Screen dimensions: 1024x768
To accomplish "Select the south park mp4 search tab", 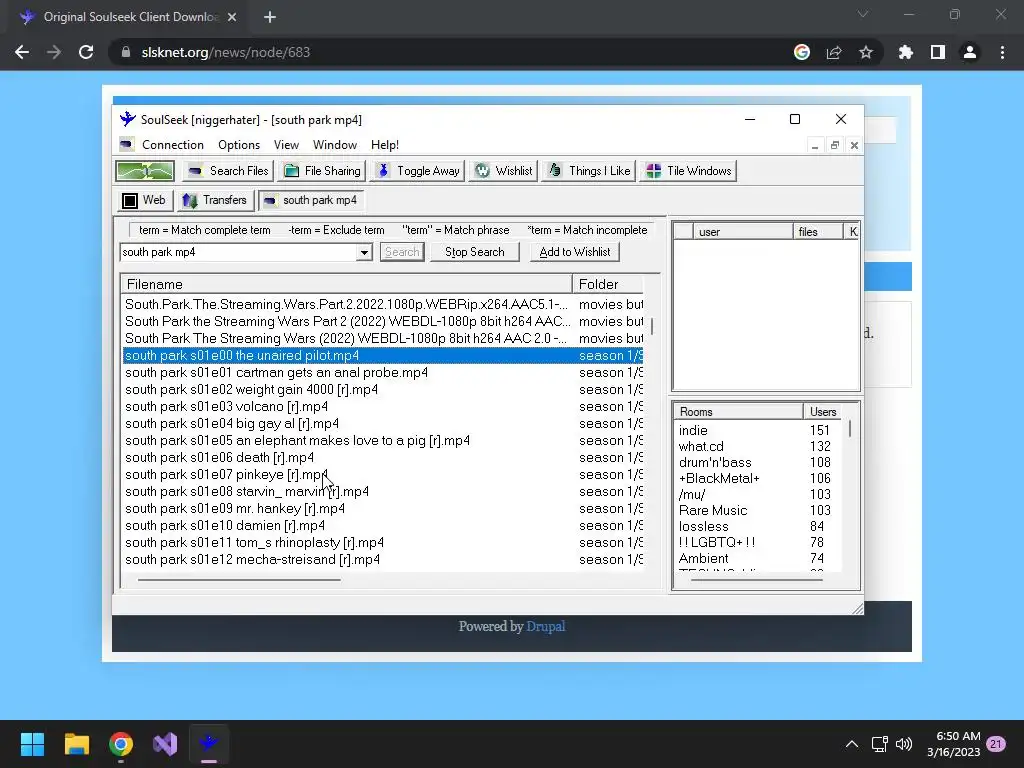I will 311,200.
